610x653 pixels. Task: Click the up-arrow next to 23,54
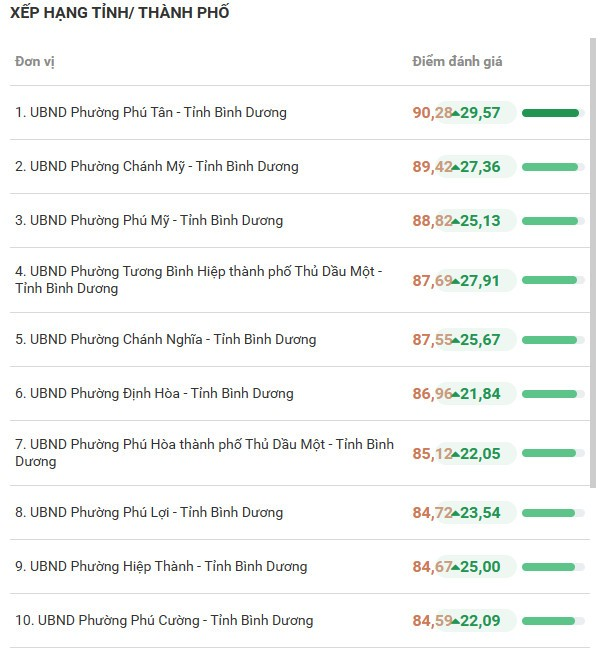pos(456,513)
